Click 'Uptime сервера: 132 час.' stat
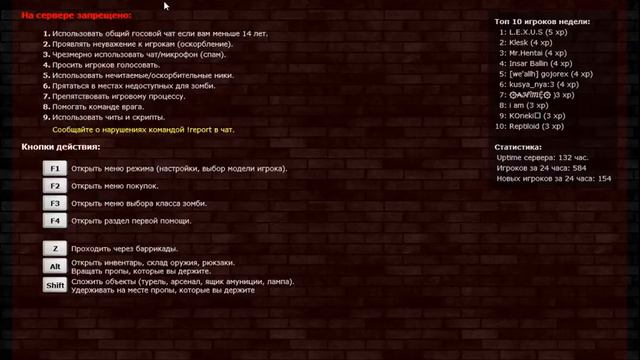 (542, 158)
